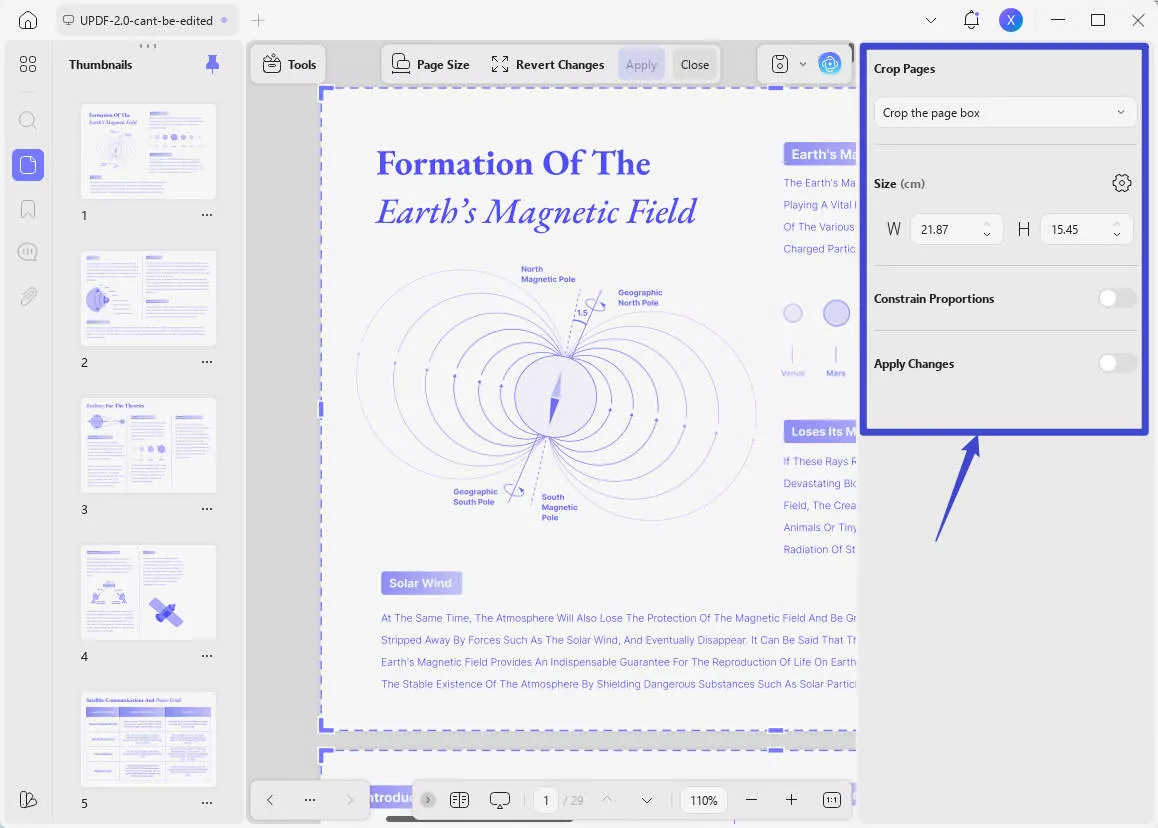Open the tab list chevron near minimize
This screenshot has width=1158, height=828.
(x=930, y=19)
